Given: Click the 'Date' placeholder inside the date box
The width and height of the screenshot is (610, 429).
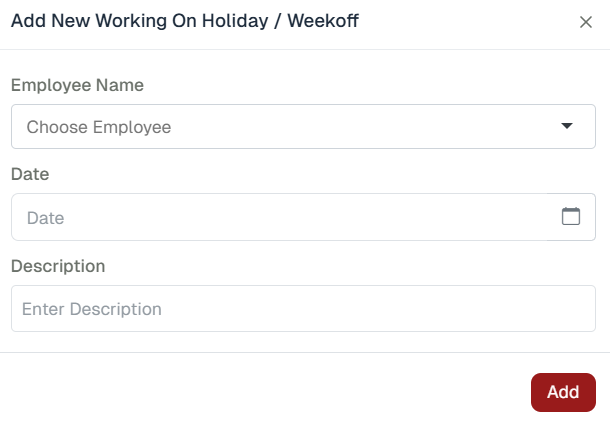Looking at the screenshot, I should coord(45,217).
